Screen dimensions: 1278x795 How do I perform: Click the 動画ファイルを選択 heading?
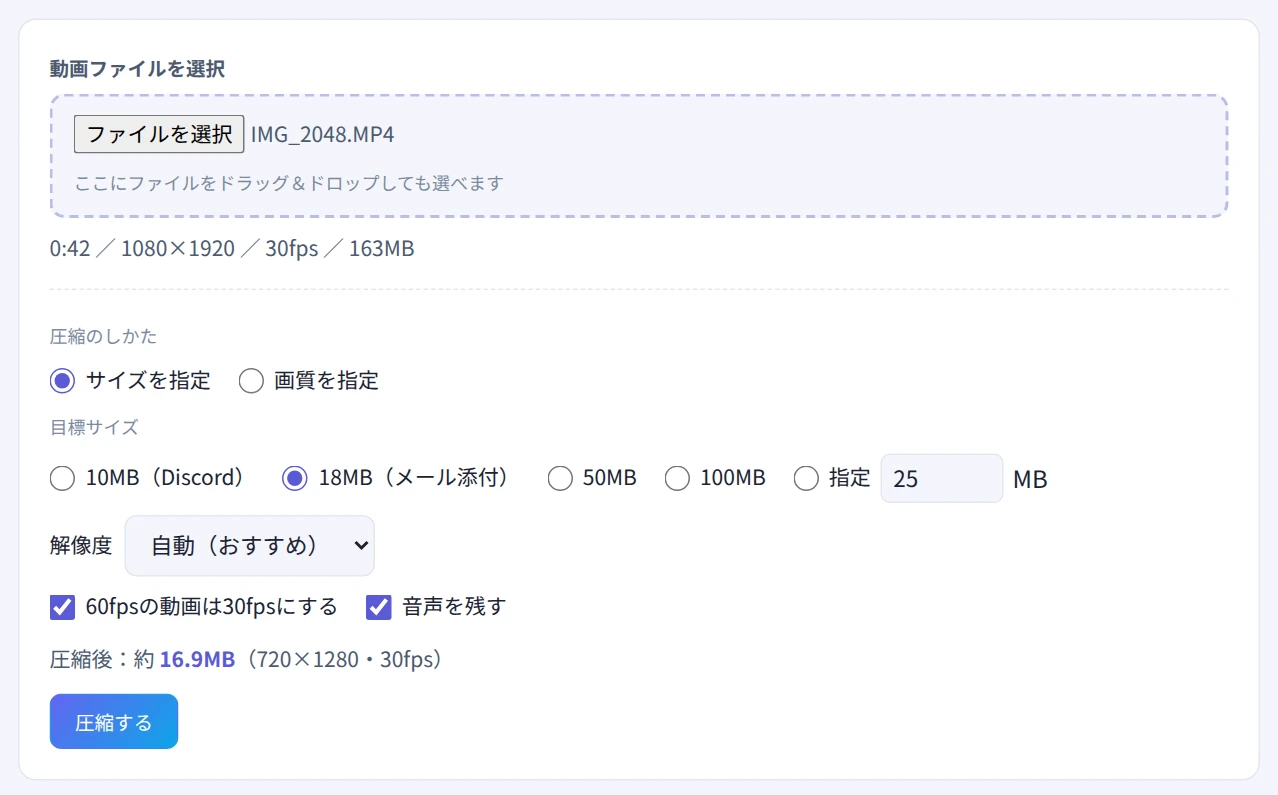(x=137, y=69)
